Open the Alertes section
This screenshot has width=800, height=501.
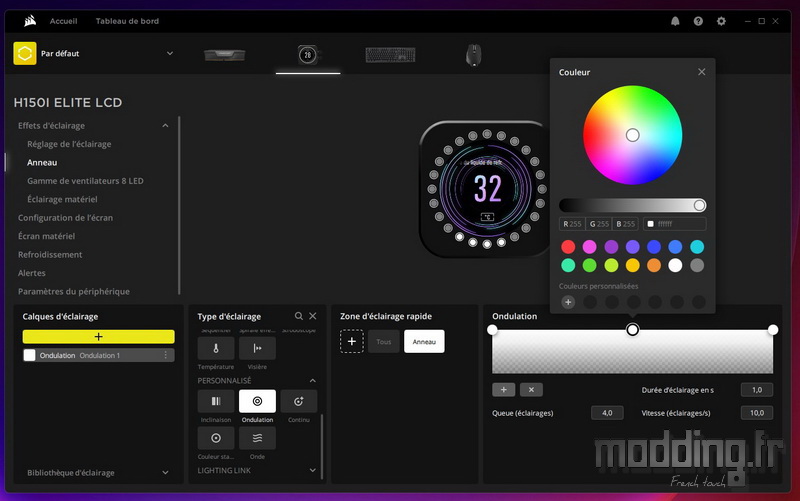coord(32,272)
